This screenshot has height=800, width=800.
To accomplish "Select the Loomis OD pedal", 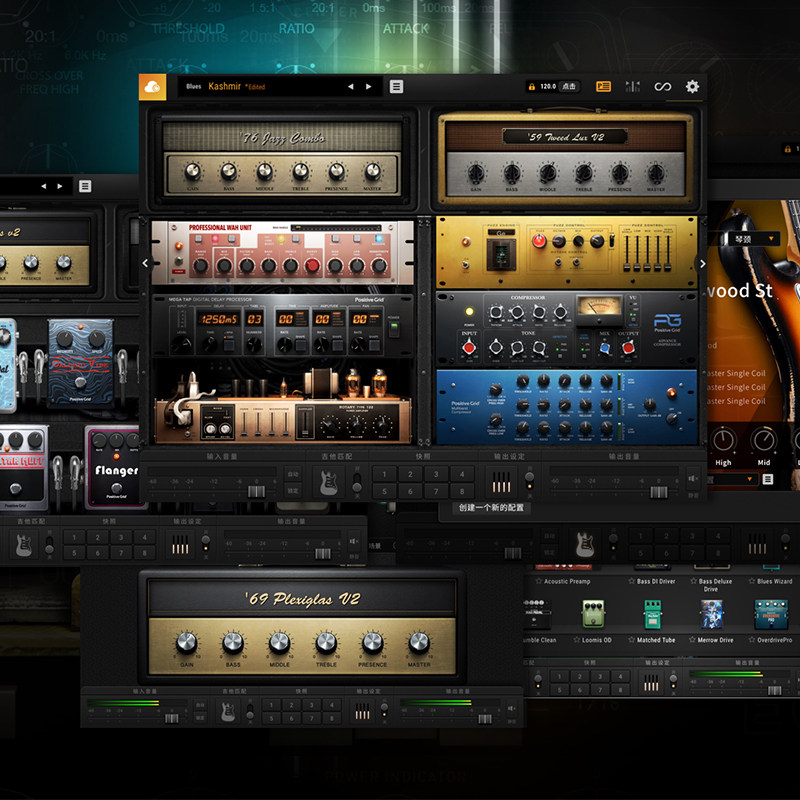I will (x=593, y=614).
